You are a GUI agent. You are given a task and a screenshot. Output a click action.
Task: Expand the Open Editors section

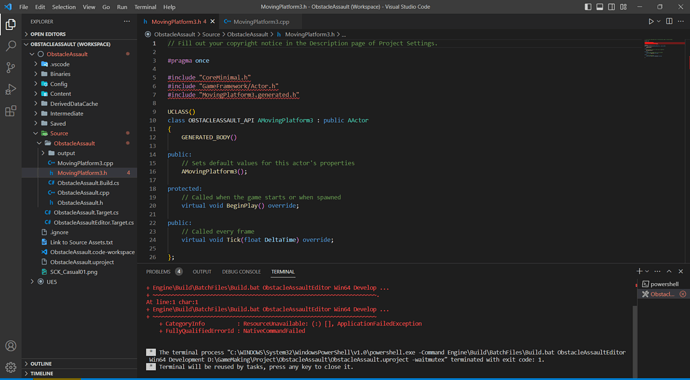point(79,34)
